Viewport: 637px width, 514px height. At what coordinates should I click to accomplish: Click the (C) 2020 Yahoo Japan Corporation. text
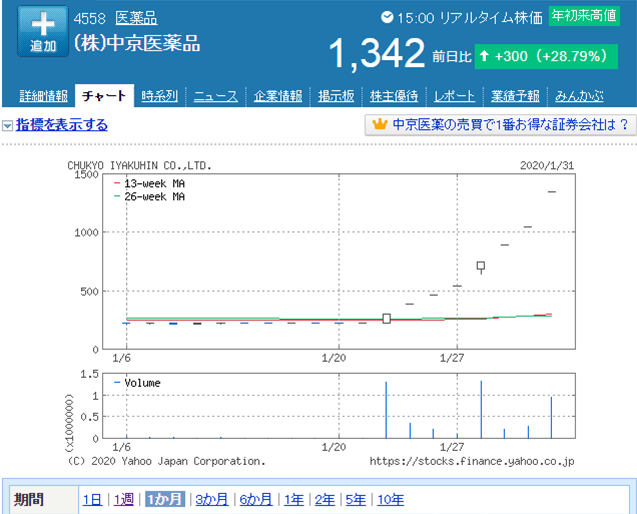166,462
